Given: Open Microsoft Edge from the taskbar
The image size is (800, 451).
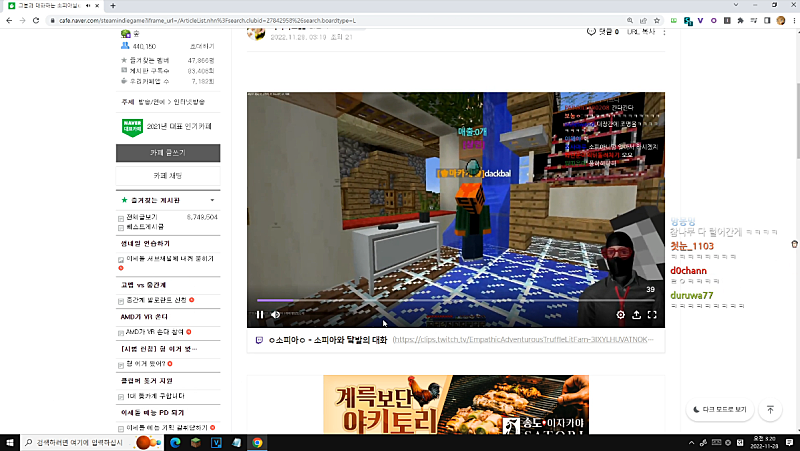Looking at the screenshot, I should (x=175, y=442).
